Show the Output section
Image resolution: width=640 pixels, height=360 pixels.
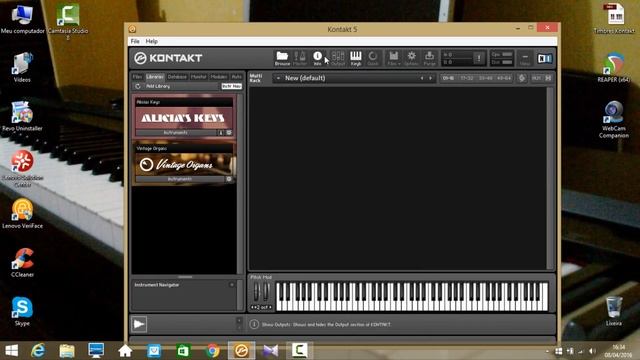pos(338,58)
